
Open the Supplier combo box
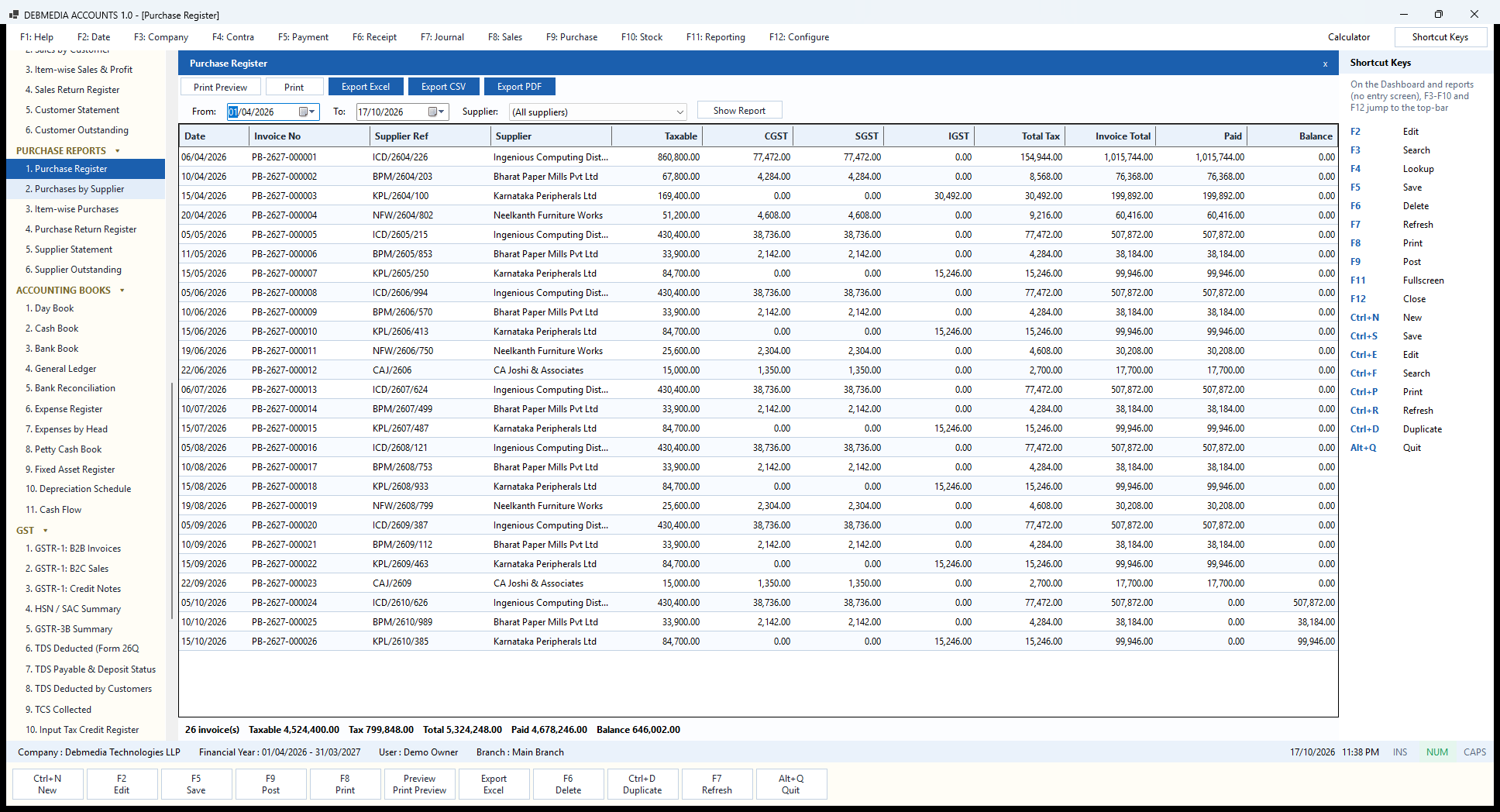(598, 112)
